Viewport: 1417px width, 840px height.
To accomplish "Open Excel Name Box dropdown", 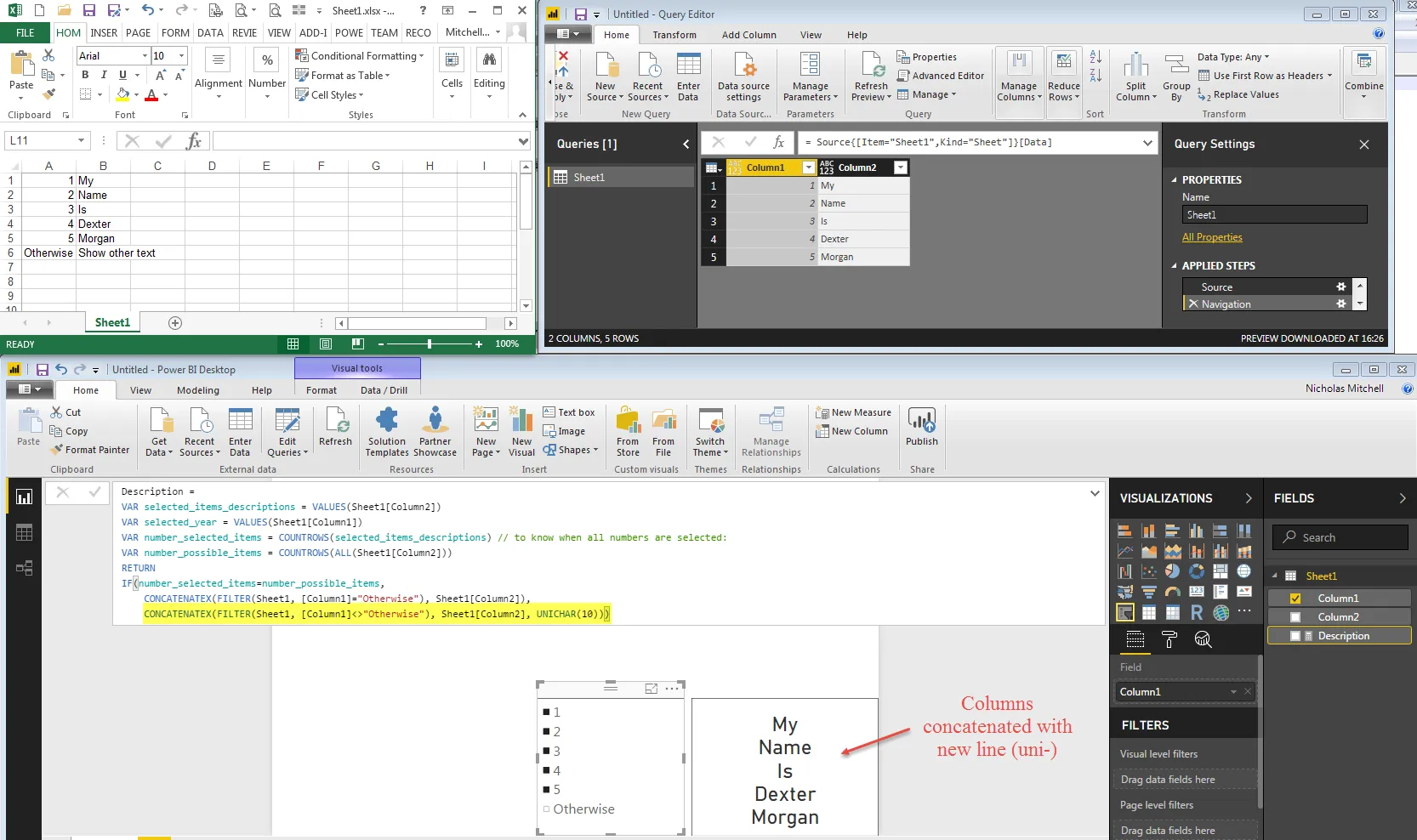I will coord(81,140).
